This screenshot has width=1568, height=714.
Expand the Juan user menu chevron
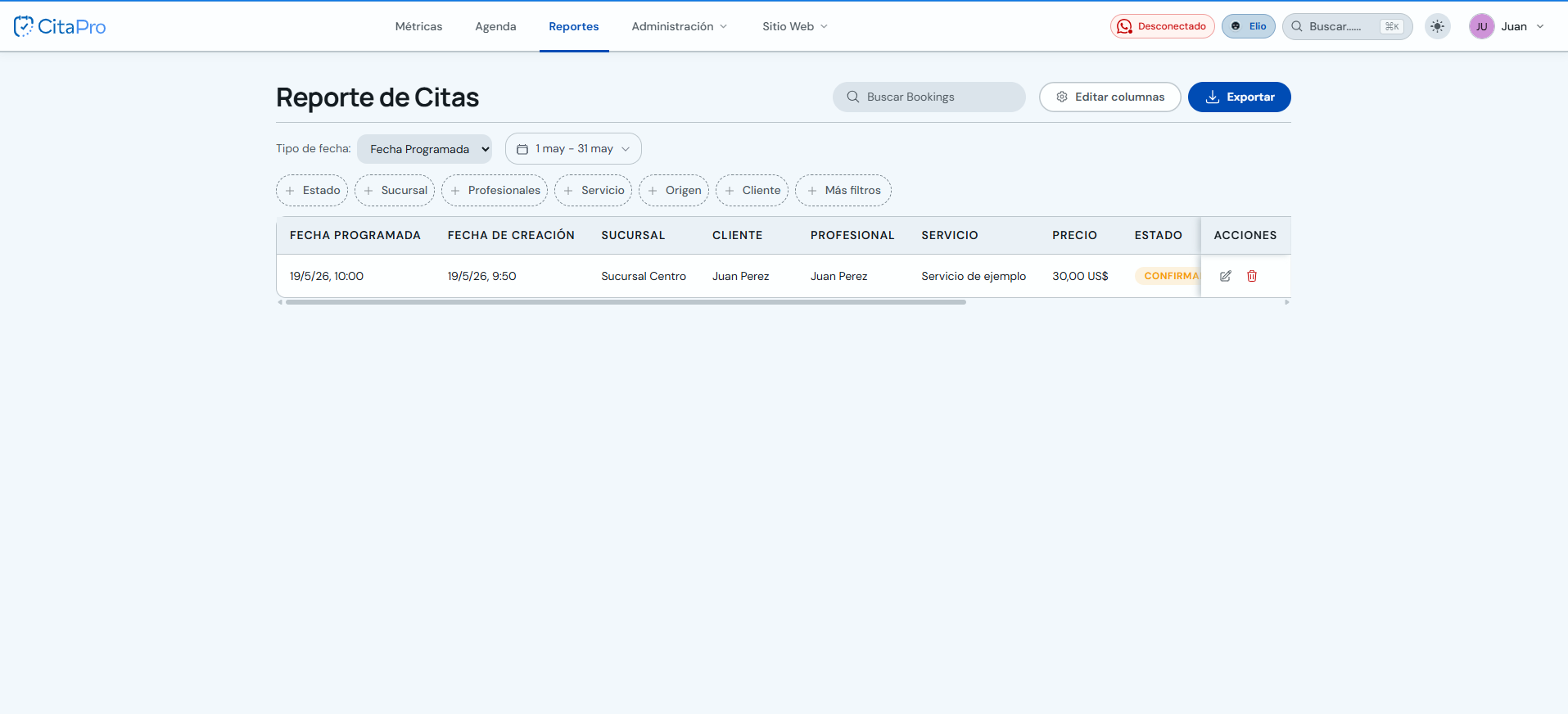1540,26
